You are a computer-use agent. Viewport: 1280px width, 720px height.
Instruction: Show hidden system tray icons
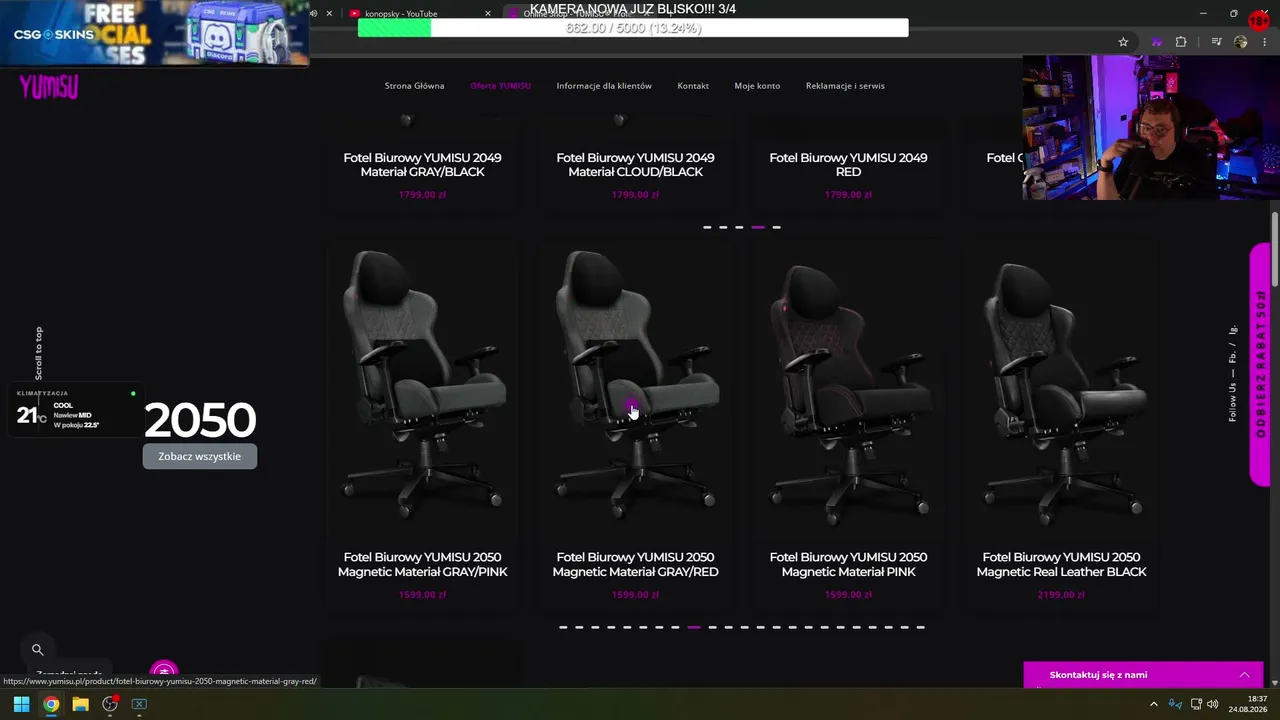[x=1153, y=704]
